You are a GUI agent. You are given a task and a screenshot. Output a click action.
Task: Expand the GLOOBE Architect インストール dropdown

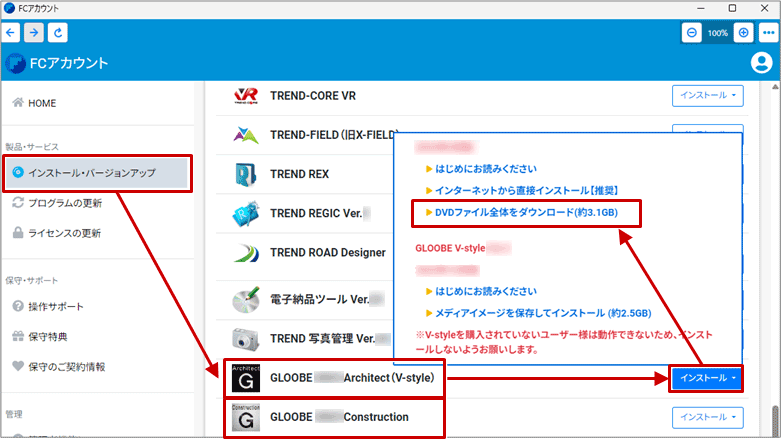pyautogui.click(x=707, y=378)
